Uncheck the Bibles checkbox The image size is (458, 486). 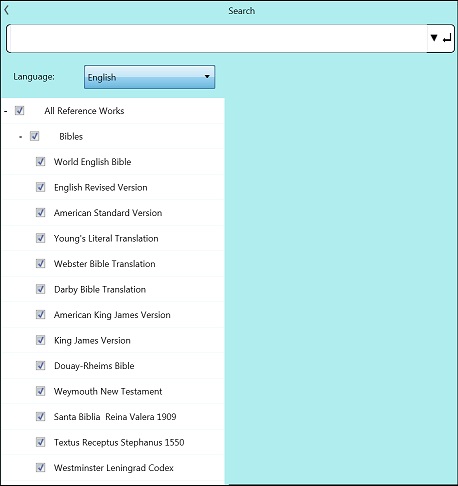(35, 136)
